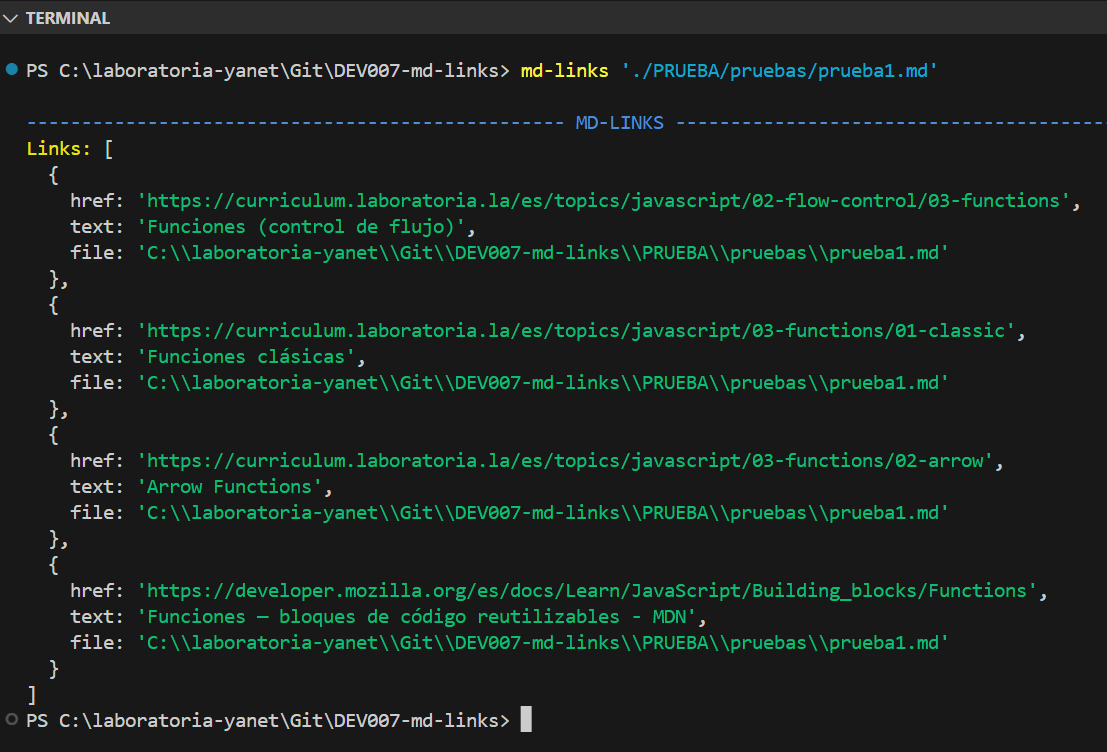This screenshot has height=752, width=1107.
Task: Click the blue command success decoration dot
Action: (x=10, y=70)
